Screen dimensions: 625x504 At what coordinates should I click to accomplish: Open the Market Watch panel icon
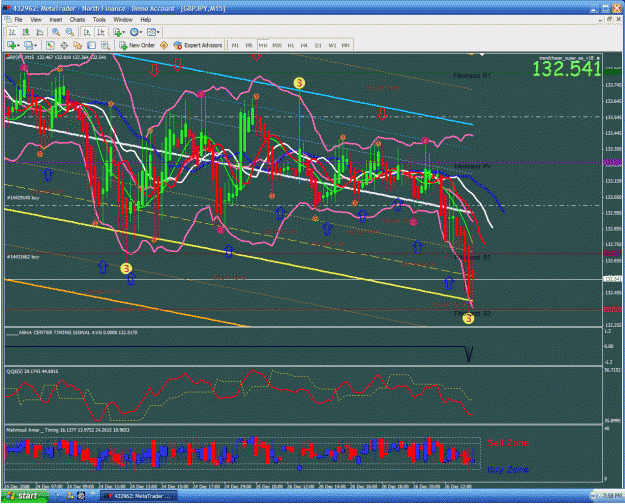[50, 45]
